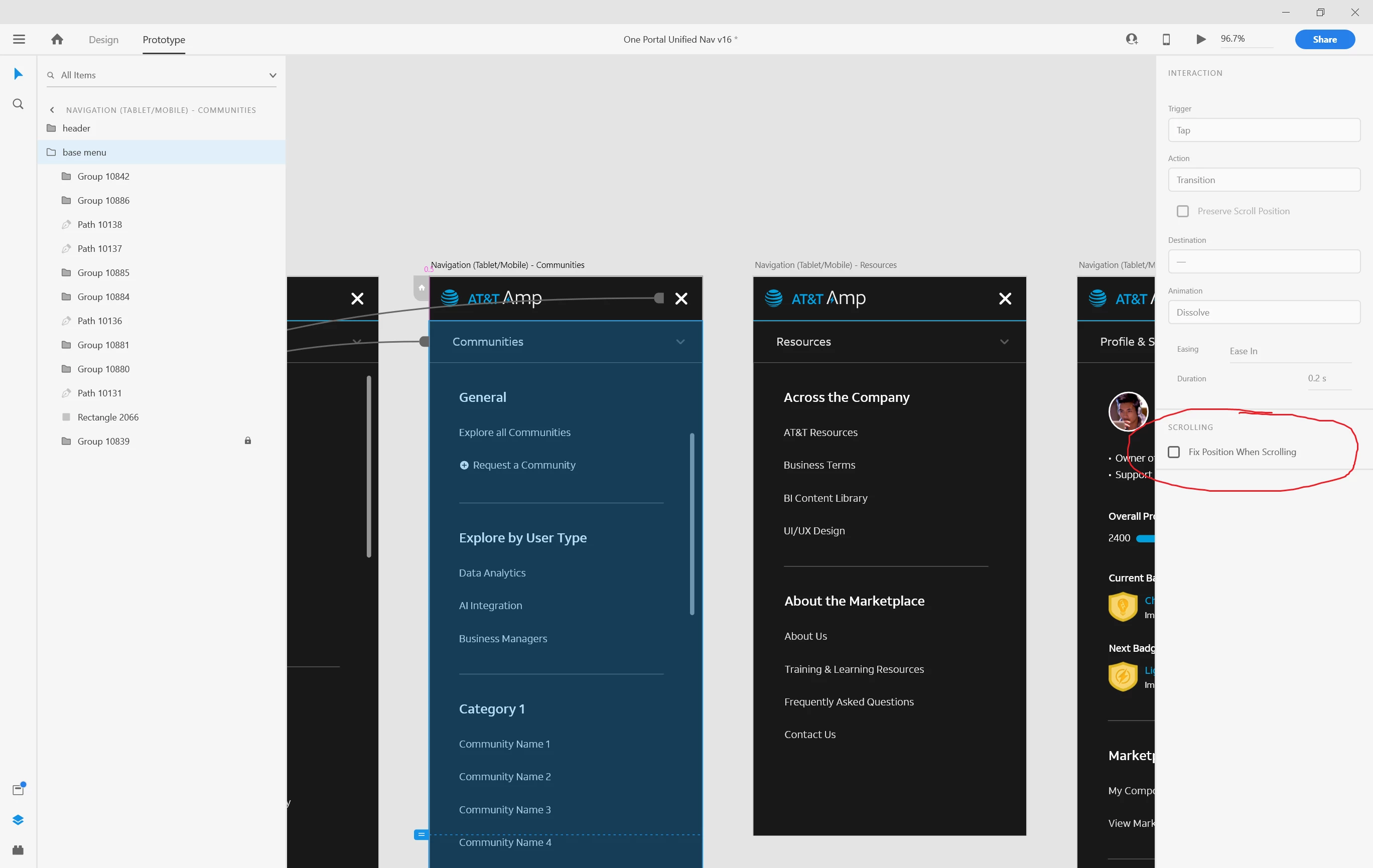The height and width of the screenshot is (868, 1373).
Task: Open the Plugins panel icon
Action: click(x=18, y=850)
